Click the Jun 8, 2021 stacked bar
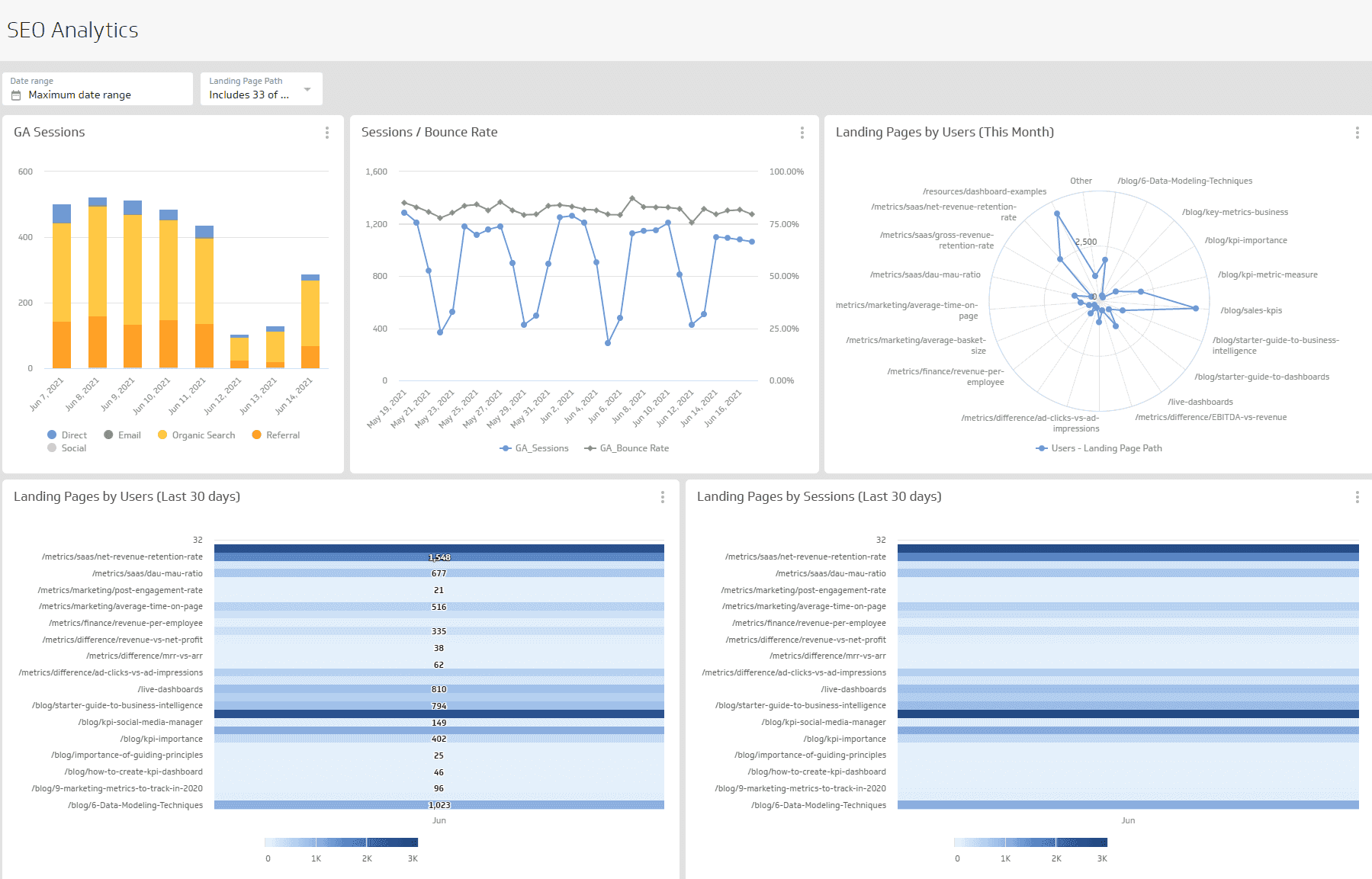The width and height of the screenshot is (1372, 879). [98, 283]
